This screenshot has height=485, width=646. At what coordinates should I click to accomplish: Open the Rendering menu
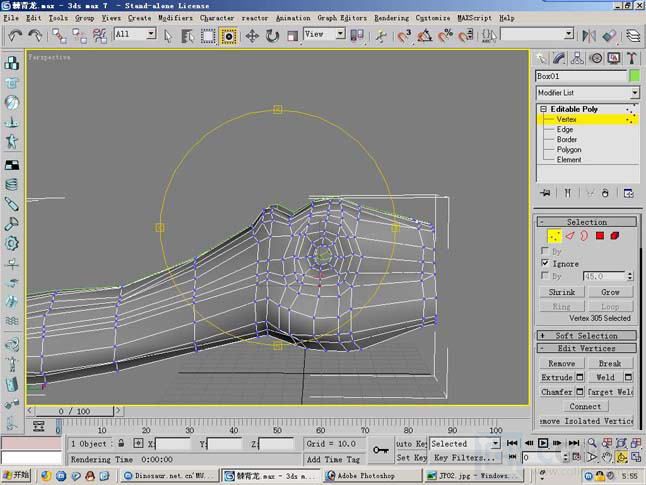pos(391,18)
